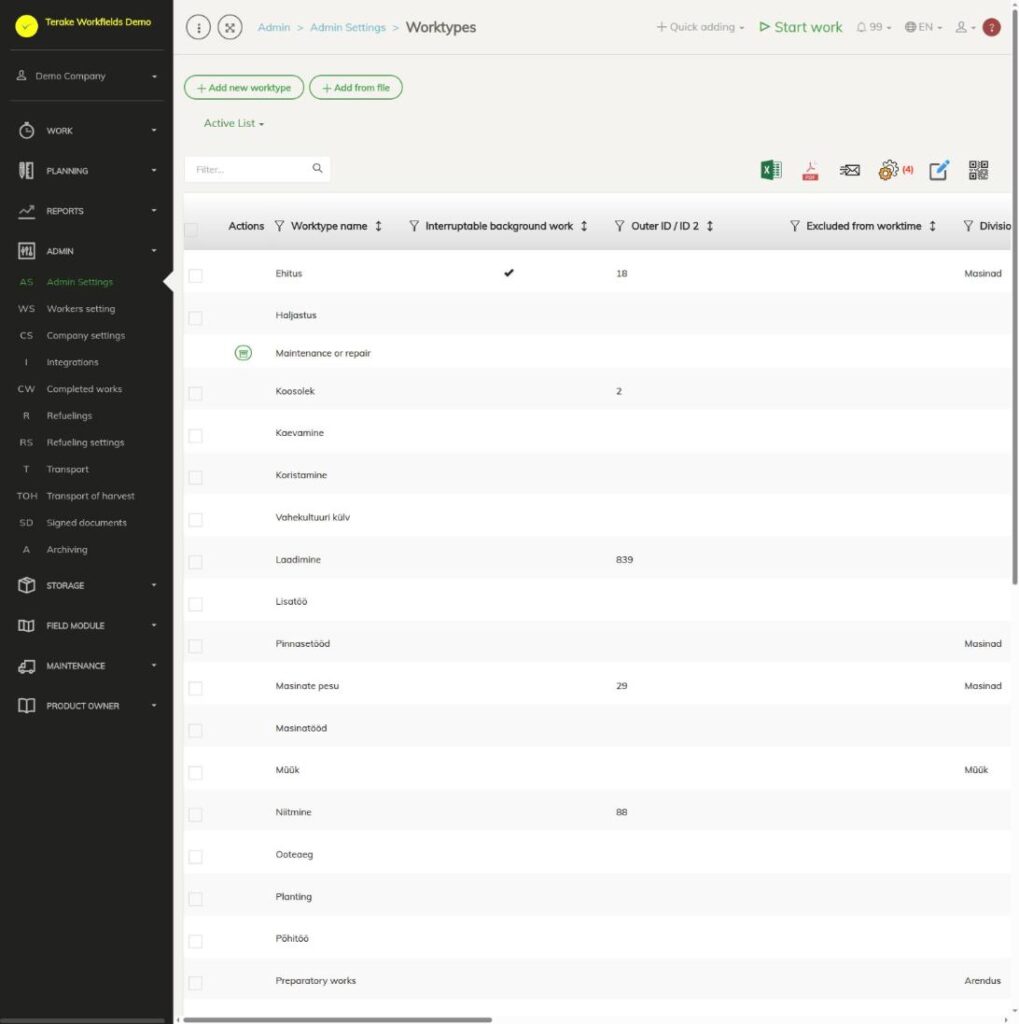Click Add from file button
Screen dimensions: 1019x1024
pos(356,88)
